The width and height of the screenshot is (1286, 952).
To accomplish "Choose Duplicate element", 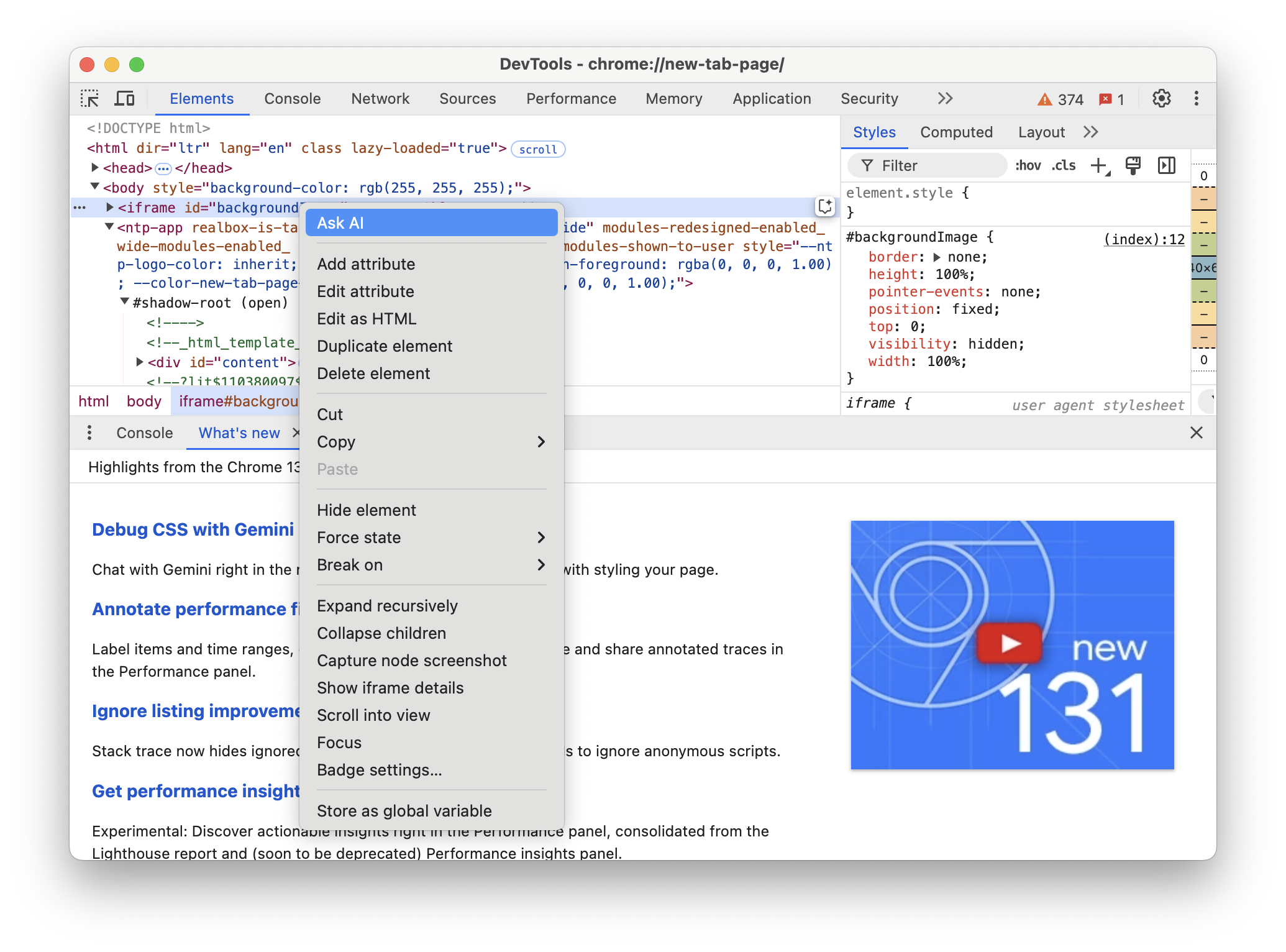I will point(431,346).
